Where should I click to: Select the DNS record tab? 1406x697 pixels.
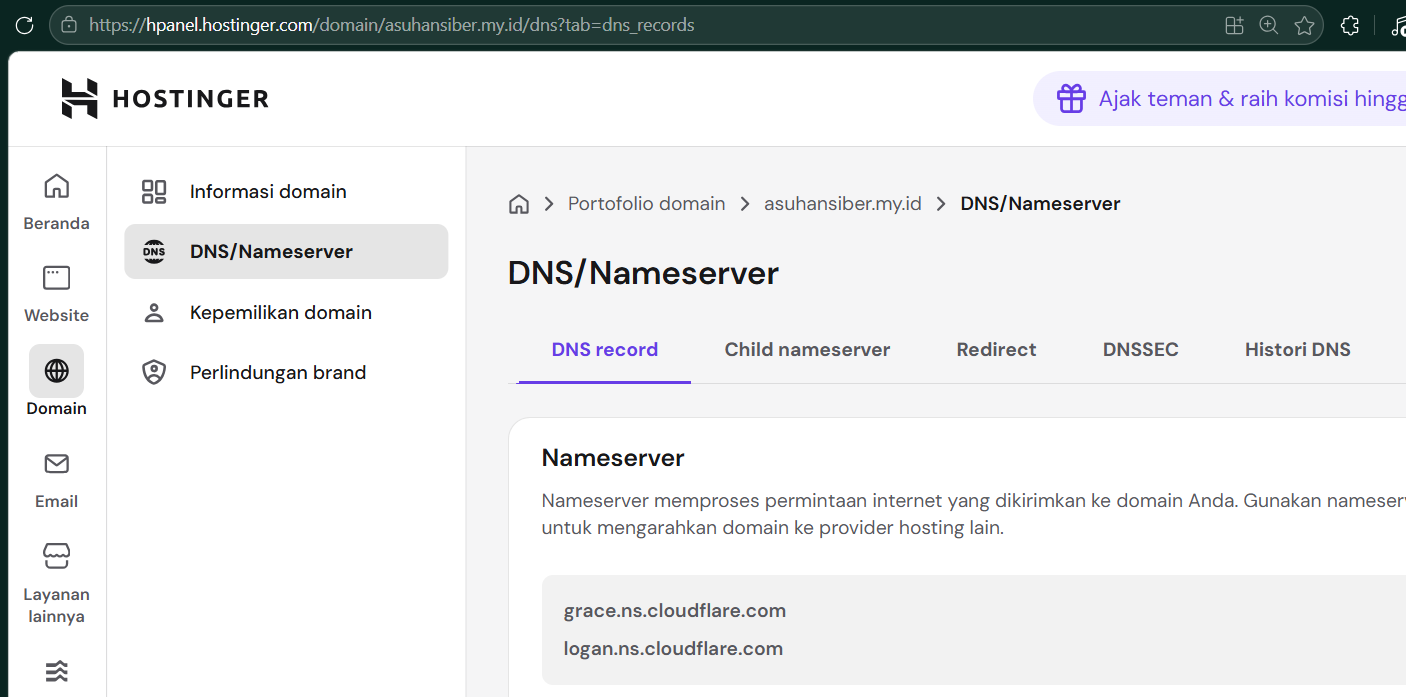pyautogui.click(x=604, y=350)
